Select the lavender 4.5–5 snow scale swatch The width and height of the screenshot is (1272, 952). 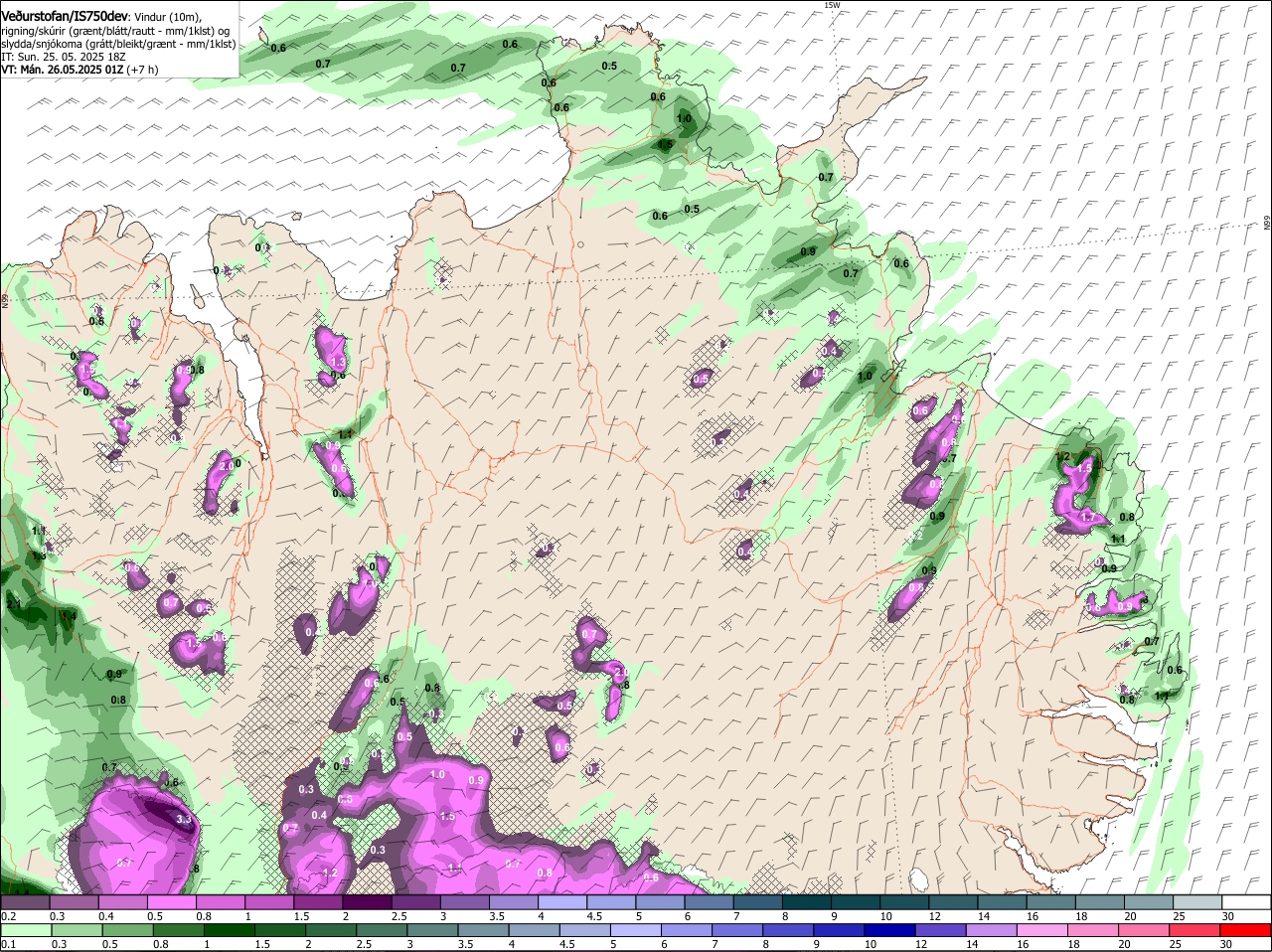(x=612, y=901)
